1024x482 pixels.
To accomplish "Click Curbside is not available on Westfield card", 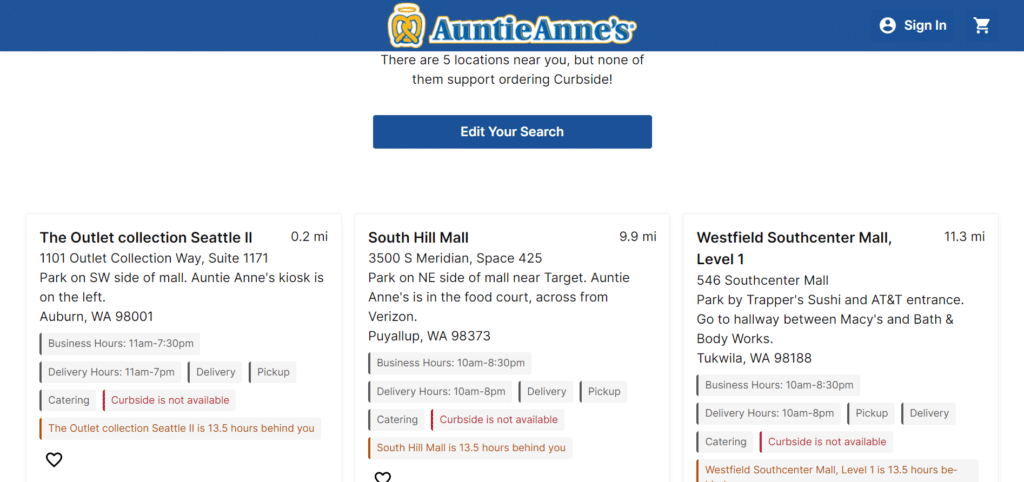I will 826,442.
